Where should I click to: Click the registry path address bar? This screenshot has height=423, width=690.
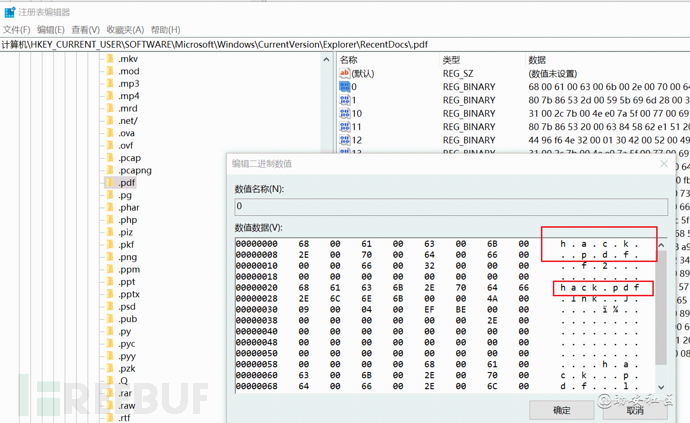[x=300, y=45]
